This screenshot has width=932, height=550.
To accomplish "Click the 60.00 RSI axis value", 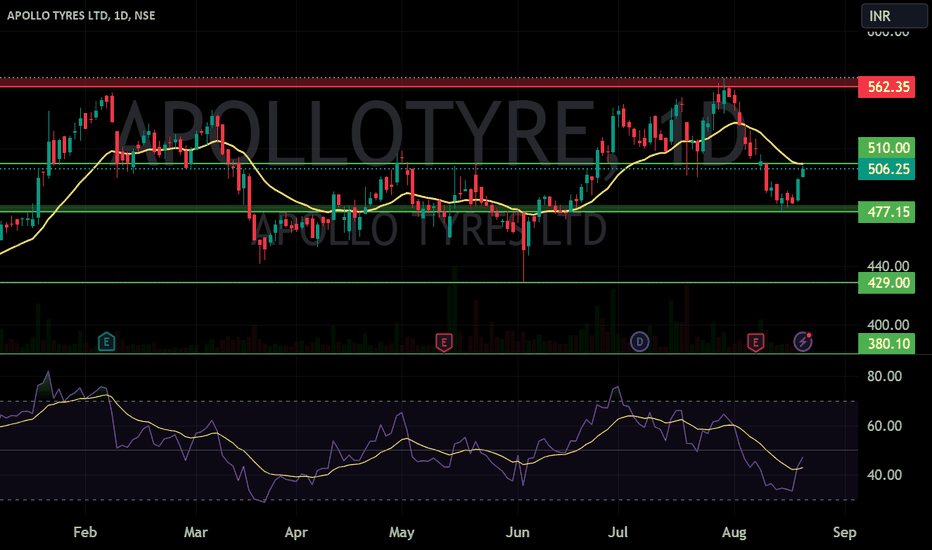I will coord(884,426).
